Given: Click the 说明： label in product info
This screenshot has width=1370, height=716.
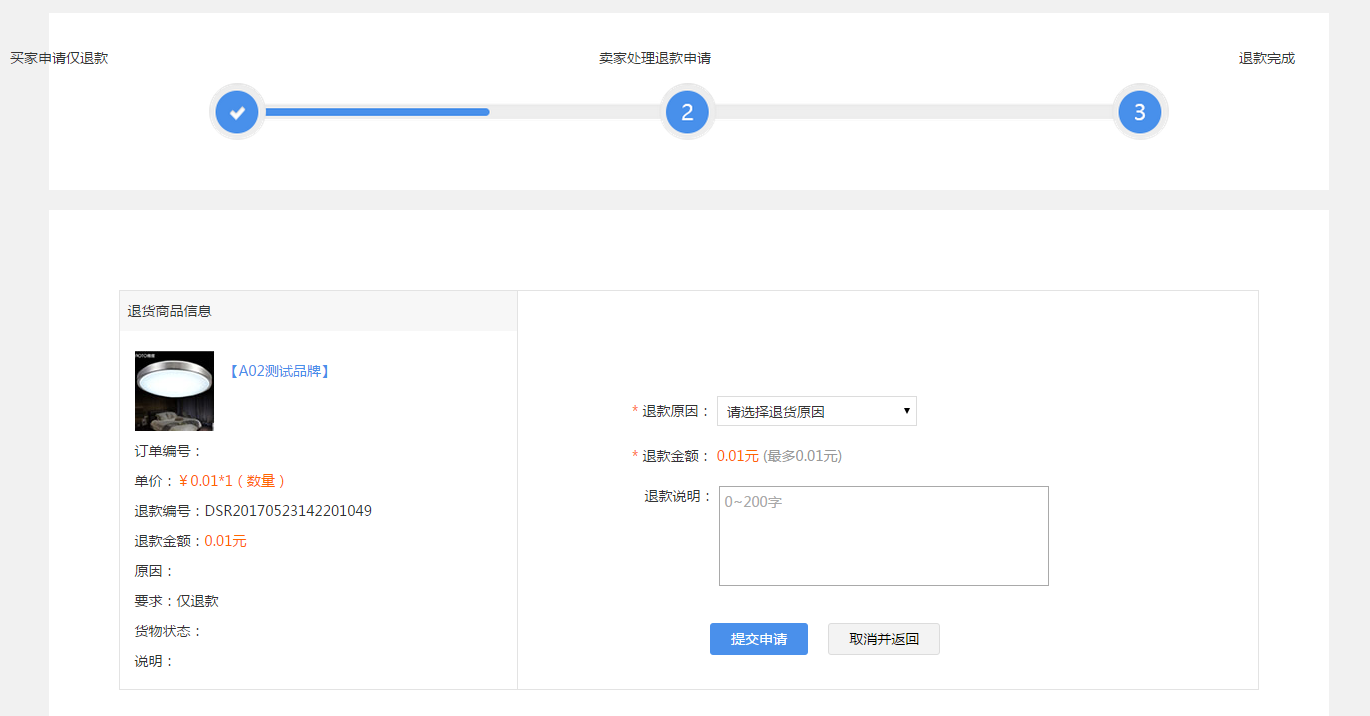Looking at the screenshot, I should (155, 661).
